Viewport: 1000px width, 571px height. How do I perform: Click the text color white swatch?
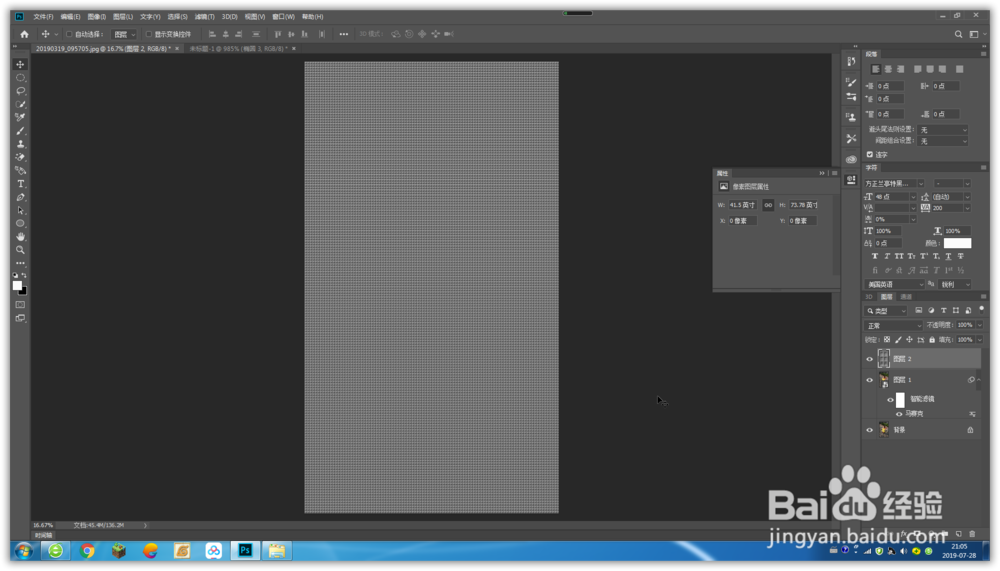click(957, 243)
